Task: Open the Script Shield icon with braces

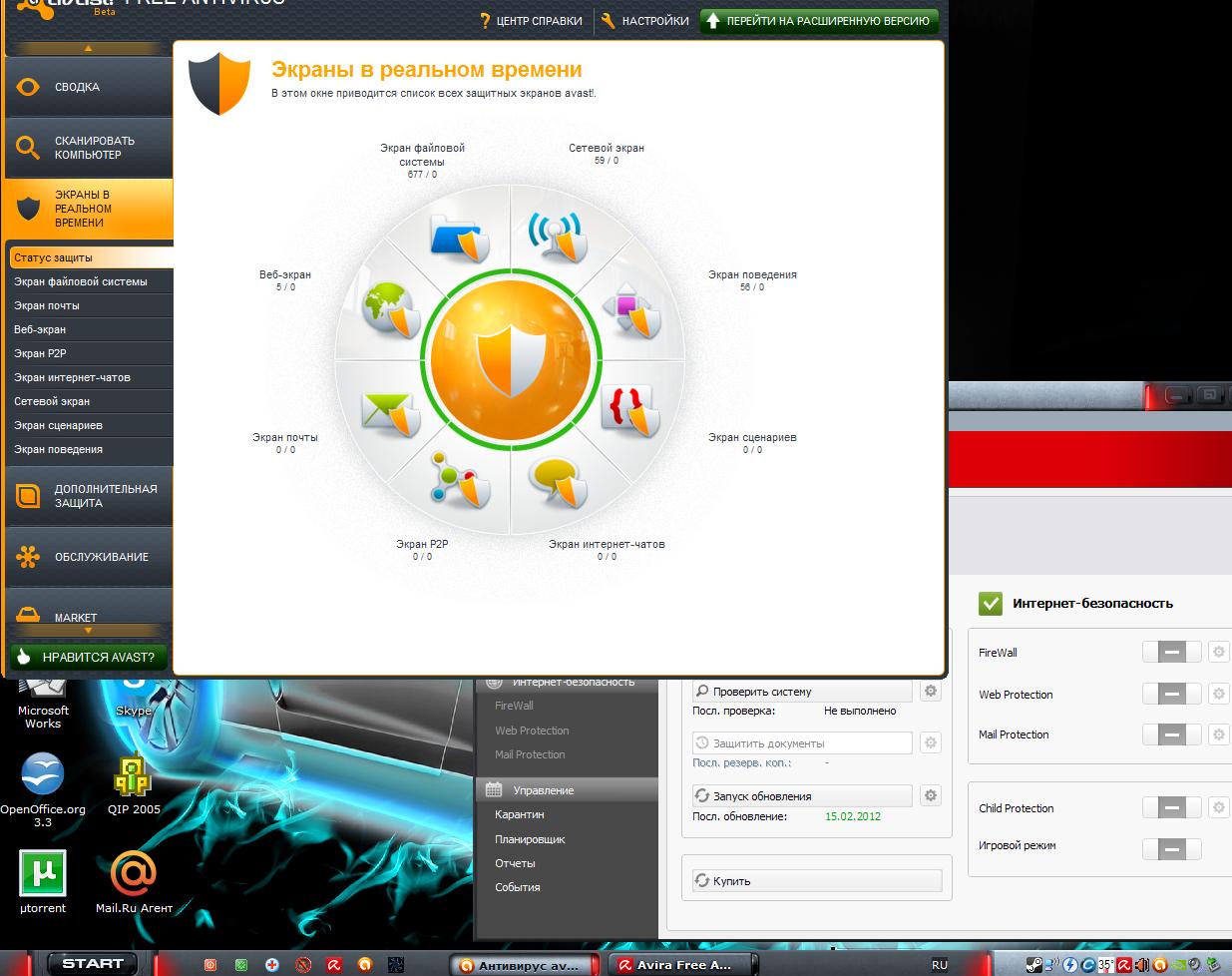Action: pyautogui.click(x=630, y=410)
